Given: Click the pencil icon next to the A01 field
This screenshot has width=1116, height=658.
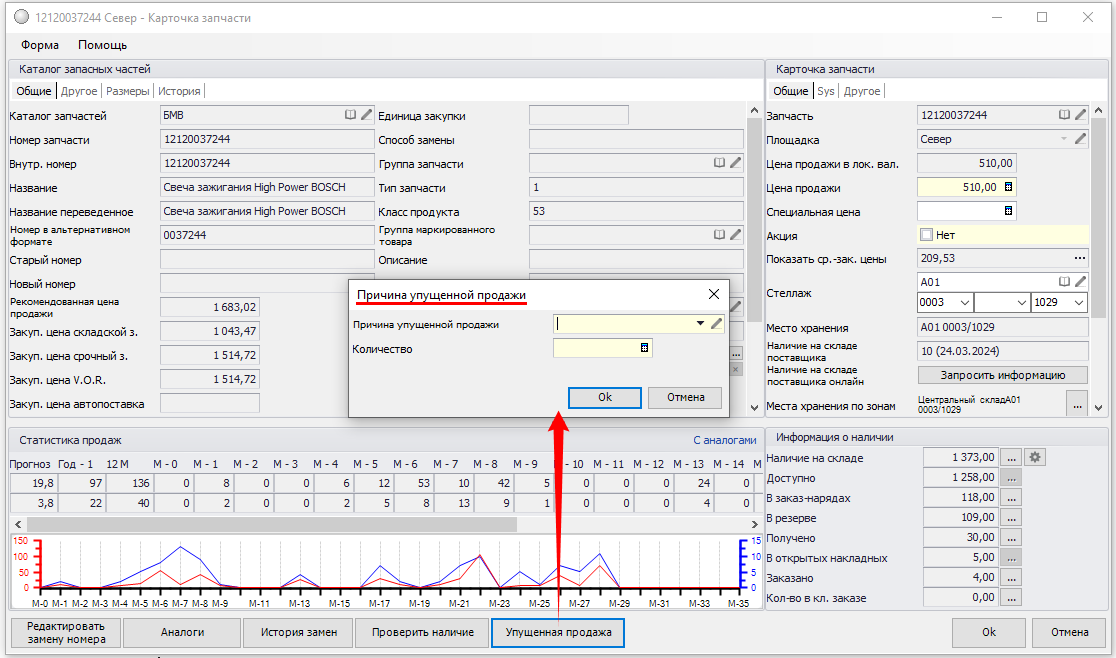Looking at the screenshot, I should tap(1080, 283).
